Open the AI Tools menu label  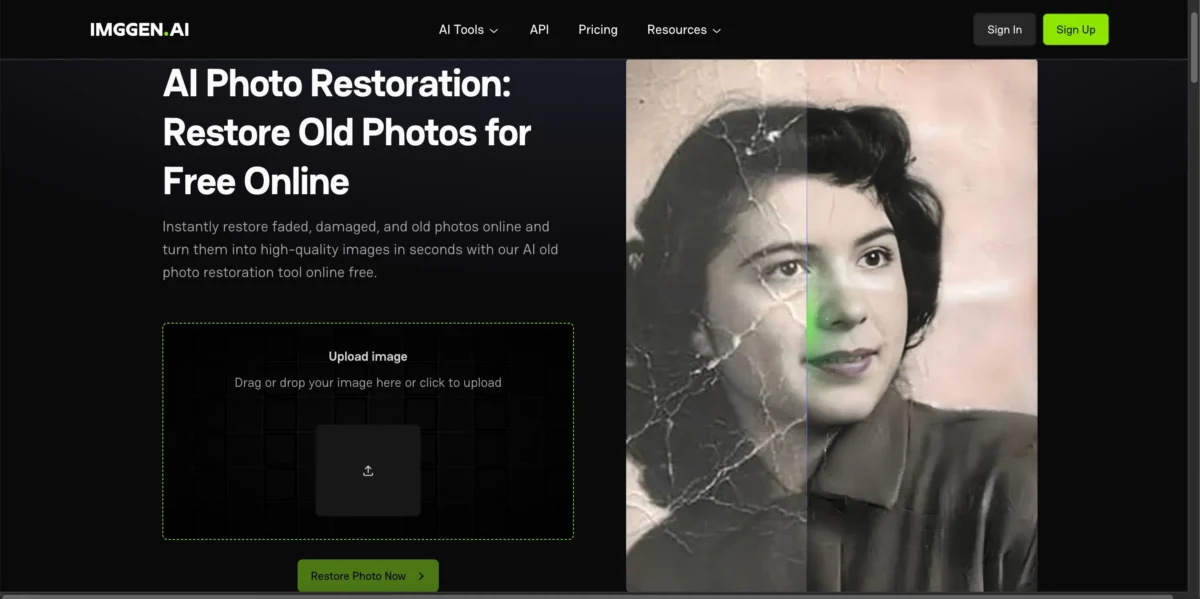[461, 30]
